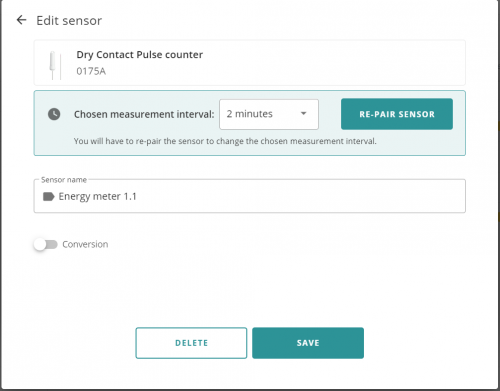Click the tag icon in Sensor name field
The width and height of the screenshot is (500, 391).
pos(48,196)
